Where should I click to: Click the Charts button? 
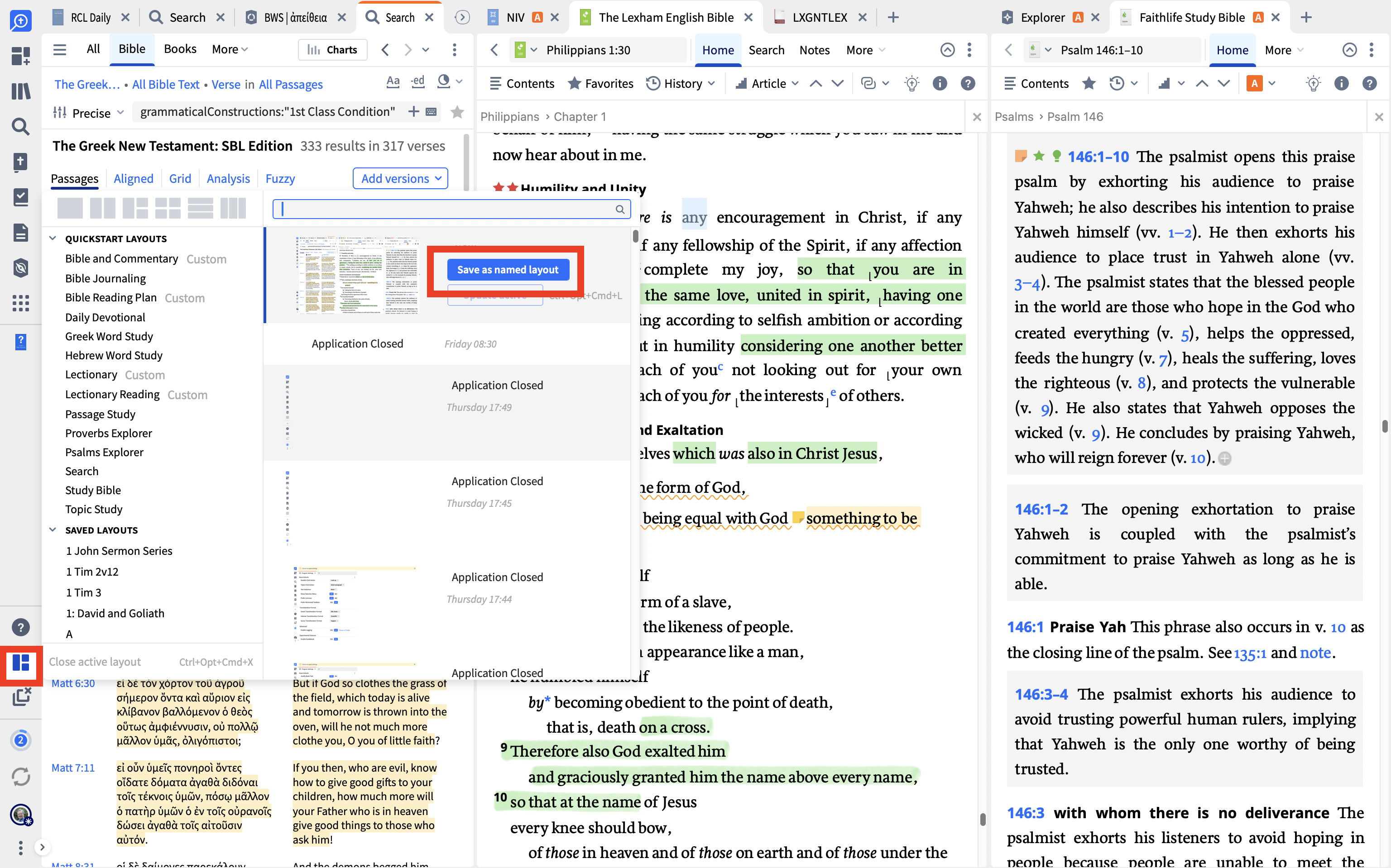[x=332, y=49]
